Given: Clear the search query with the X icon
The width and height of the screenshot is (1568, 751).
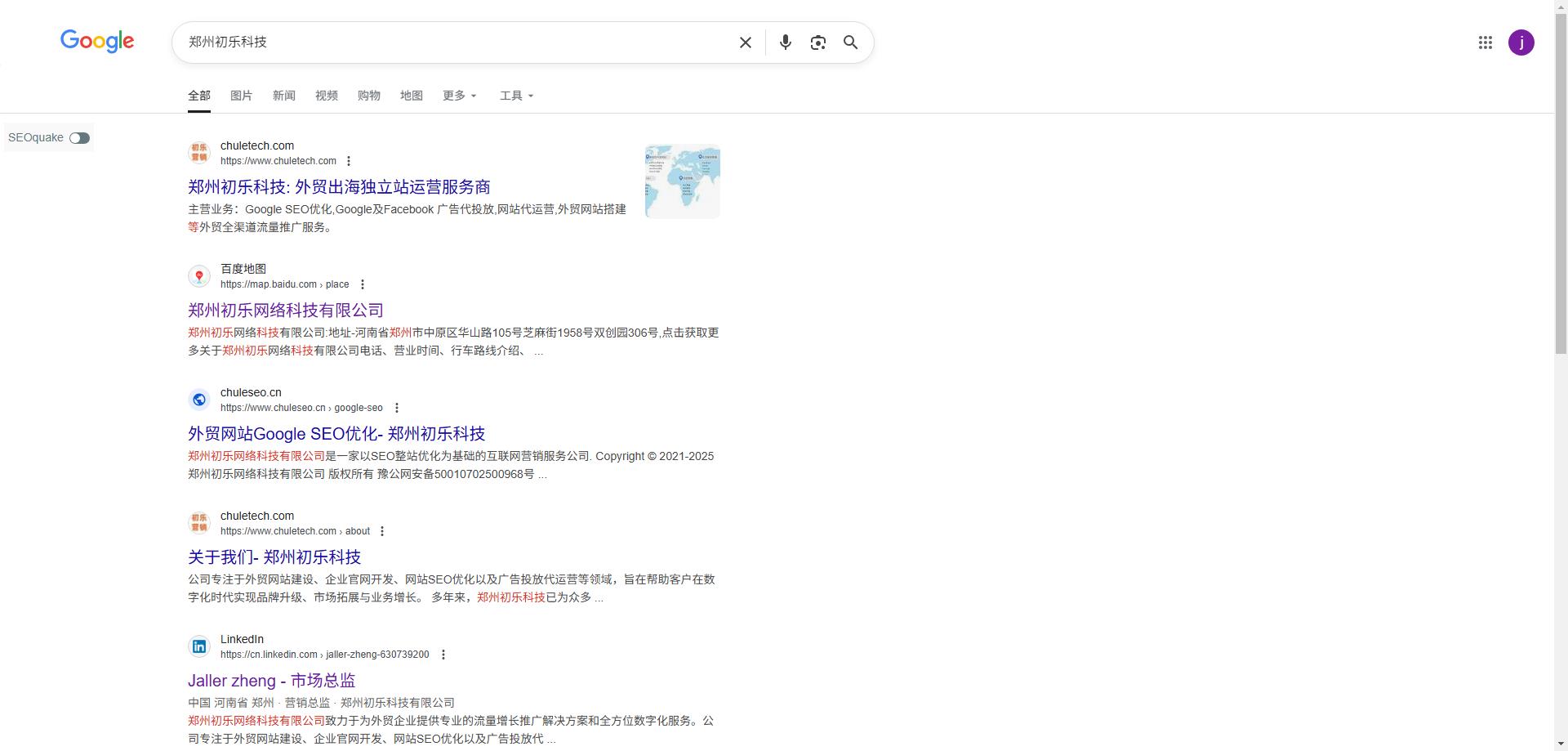Looking at the screenshot, I should (744, 42).
